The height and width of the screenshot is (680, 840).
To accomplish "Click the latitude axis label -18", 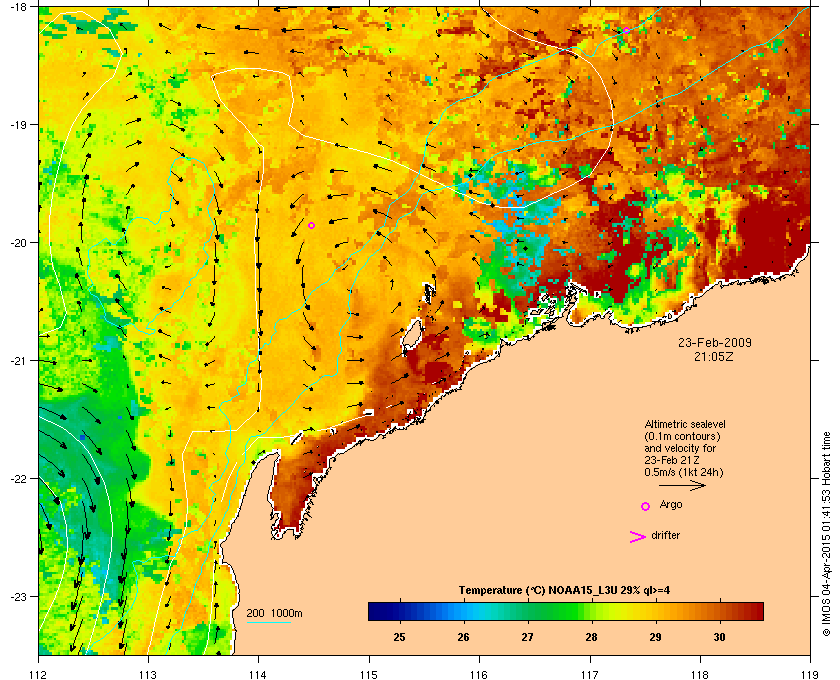I will point(19,6).
